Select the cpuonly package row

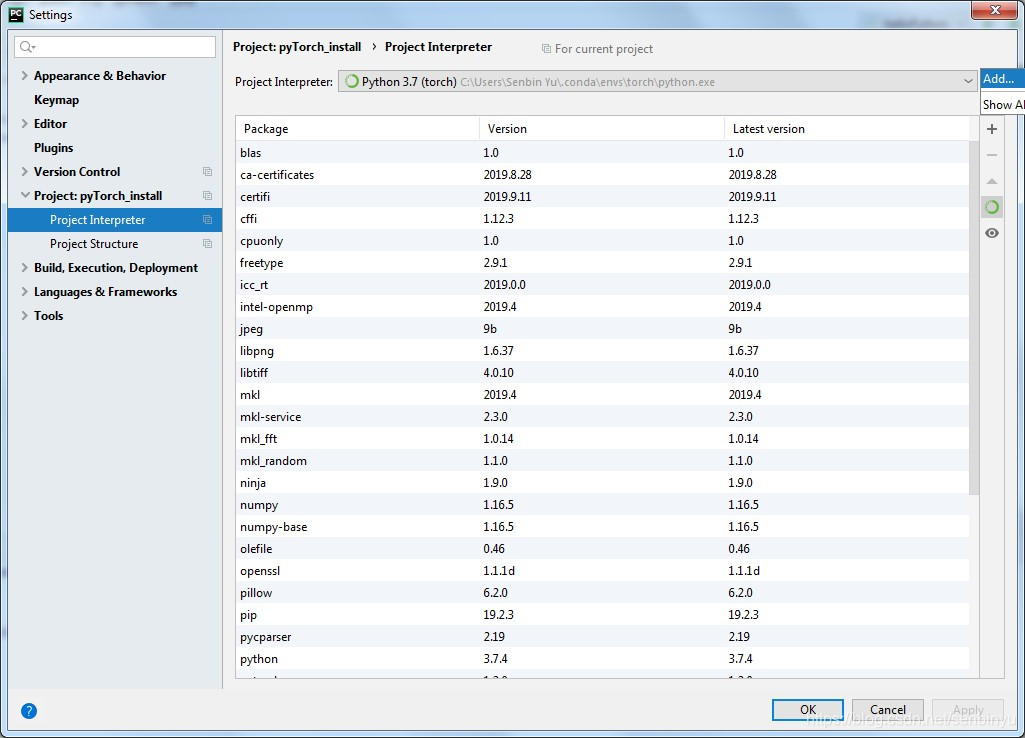602,241
